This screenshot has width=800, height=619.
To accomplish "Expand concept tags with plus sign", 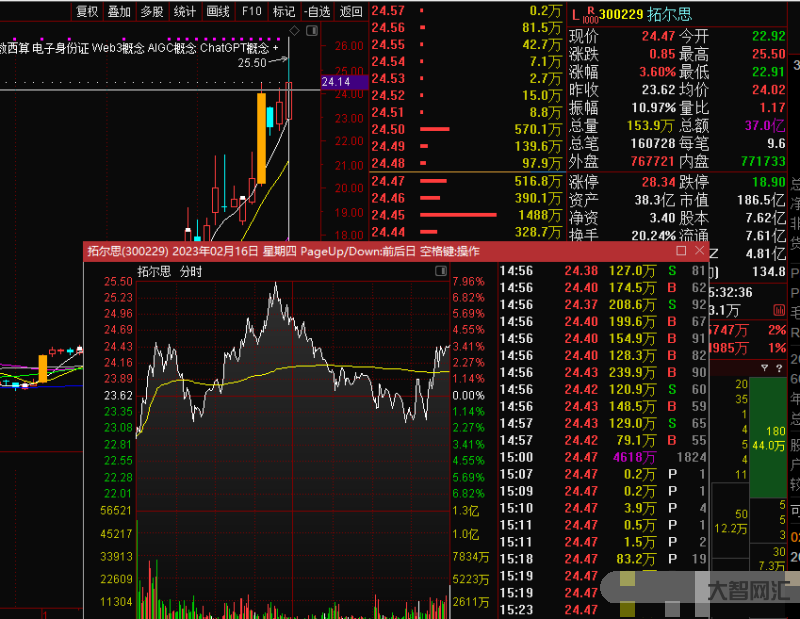I will pyautogui.click(x=276, y=47).
